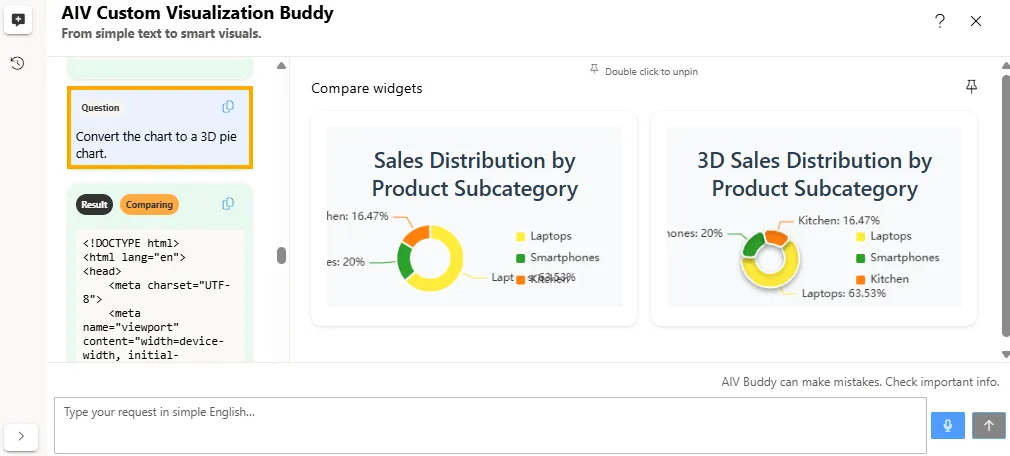Click the yellow Laptops swatch in 3D chart
Image resolution: width=1010 pixels, height=456 pixels.
pyautogui.click(x=860, y=236)
